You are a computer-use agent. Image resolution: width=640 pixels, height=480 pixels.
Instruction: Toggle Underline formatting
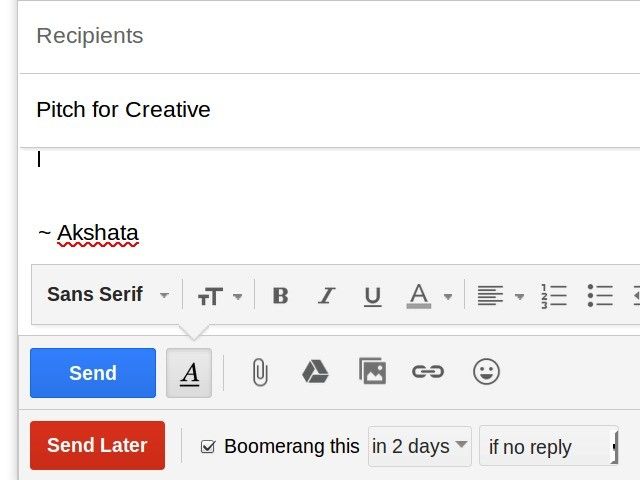pos(372,296)
